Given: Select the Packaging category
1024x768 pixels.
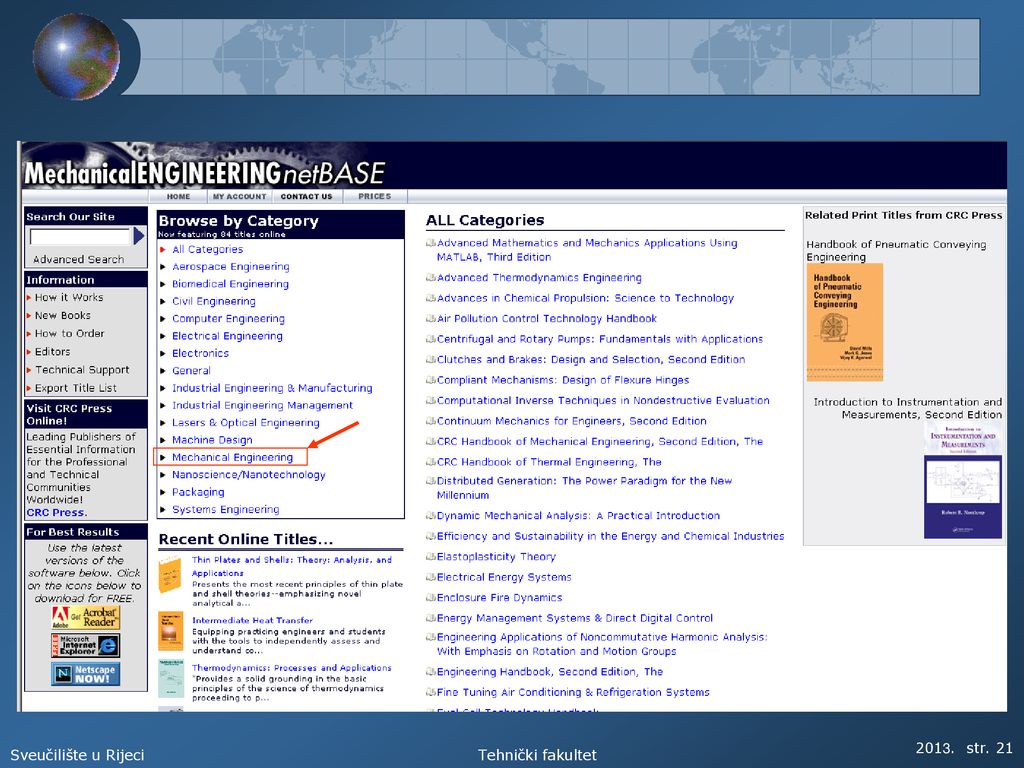Looking at the screenshot, I should pyautogui.click(x=198, y=492).
